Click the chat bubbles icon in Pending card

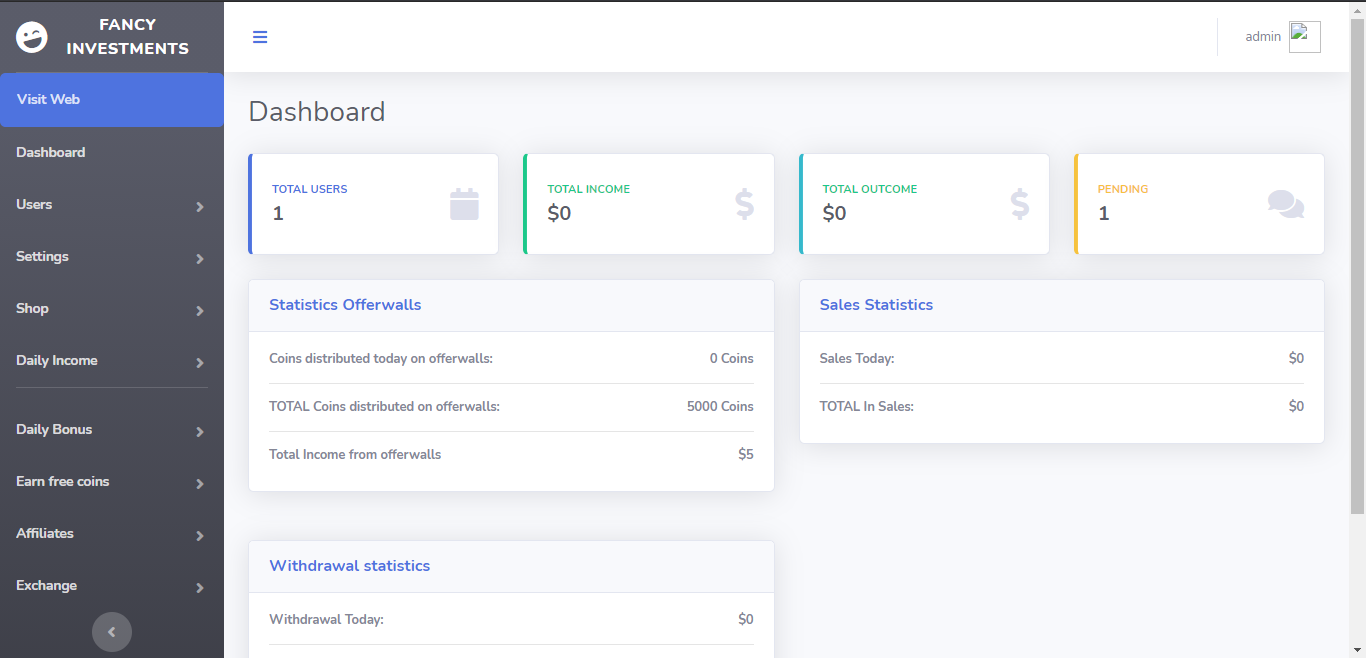(1286, 204)
